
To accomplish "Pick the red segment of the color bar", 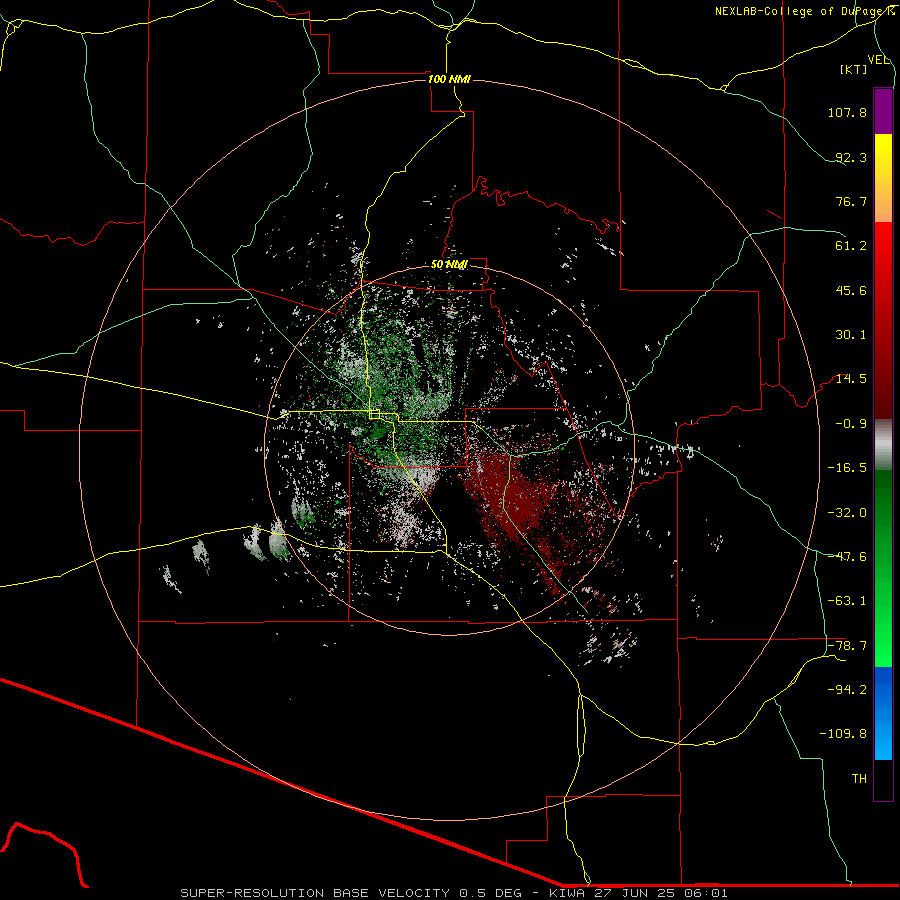I will coord(883,320).
